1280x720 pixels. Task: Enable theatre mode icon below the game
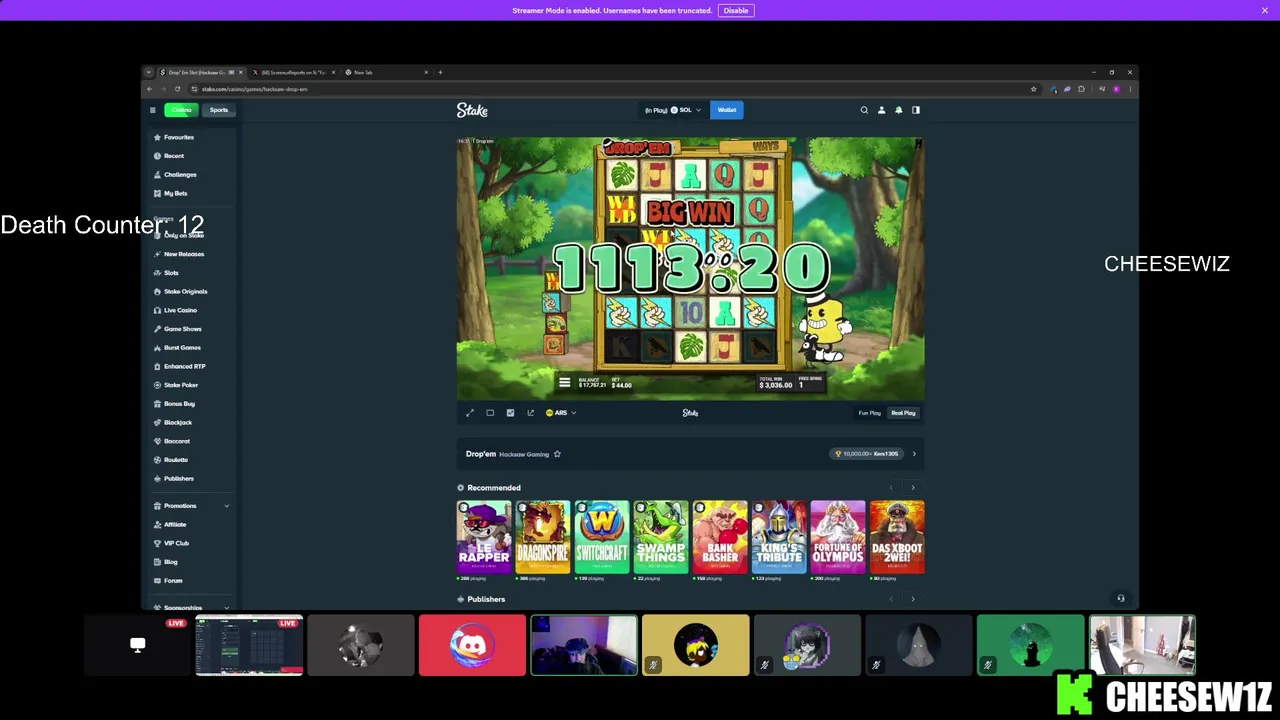(490, 413)
